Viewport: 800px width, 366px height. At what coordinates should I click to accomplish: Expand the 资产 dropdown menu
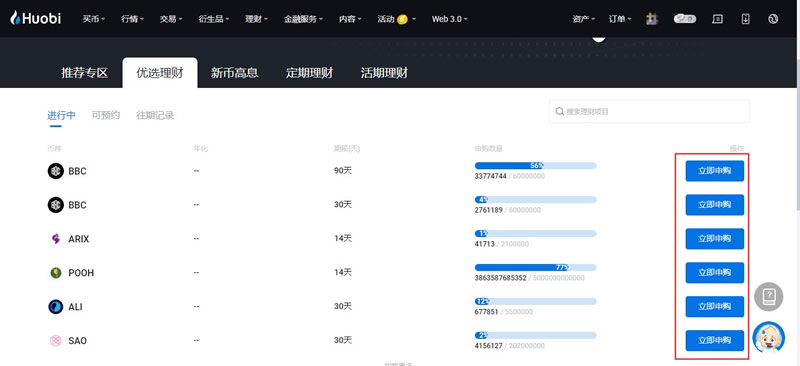pos(584,19)
